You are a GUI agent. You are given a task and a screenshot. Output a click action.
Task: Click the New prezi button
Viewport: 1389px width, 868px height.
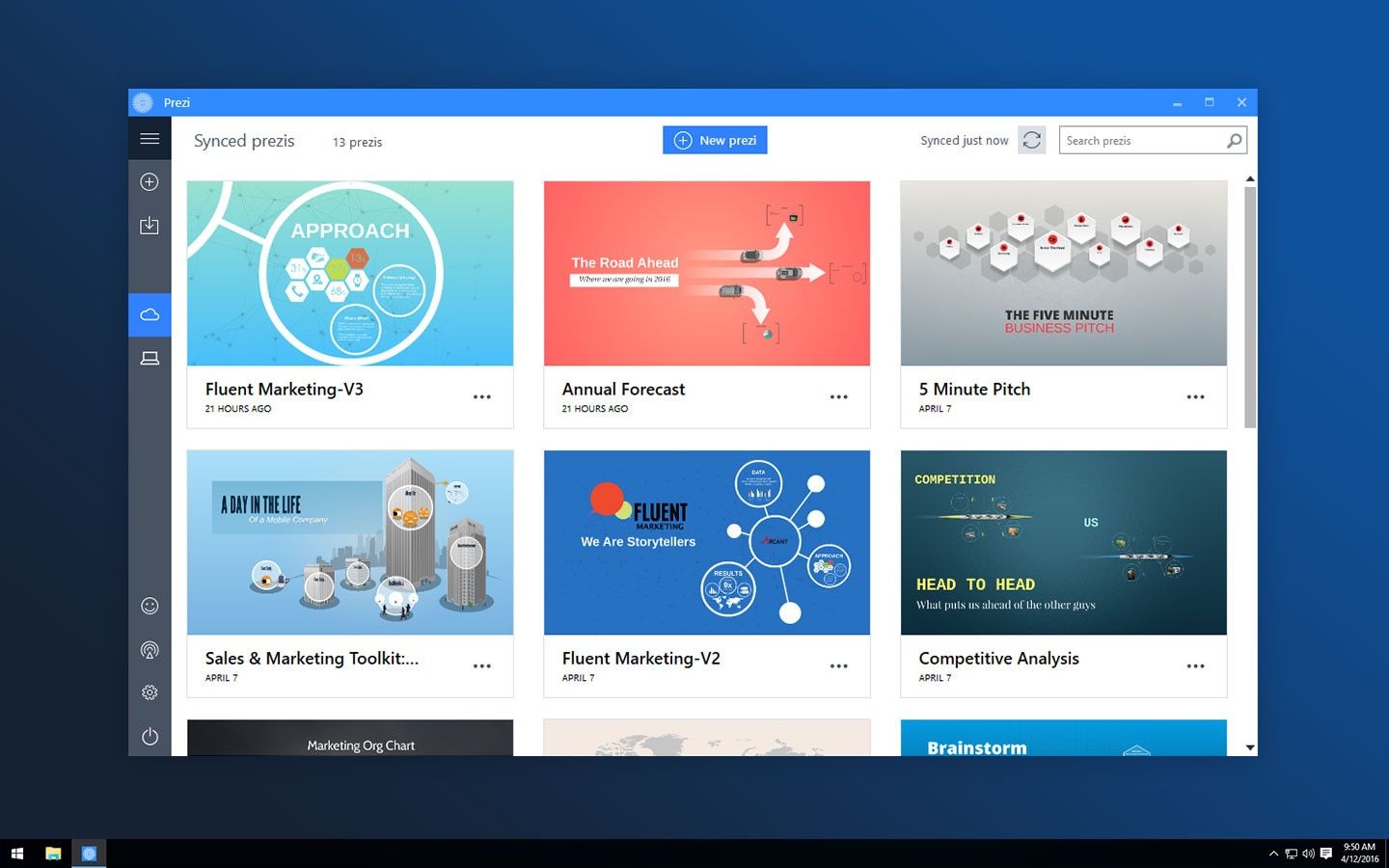click(715, 140)
